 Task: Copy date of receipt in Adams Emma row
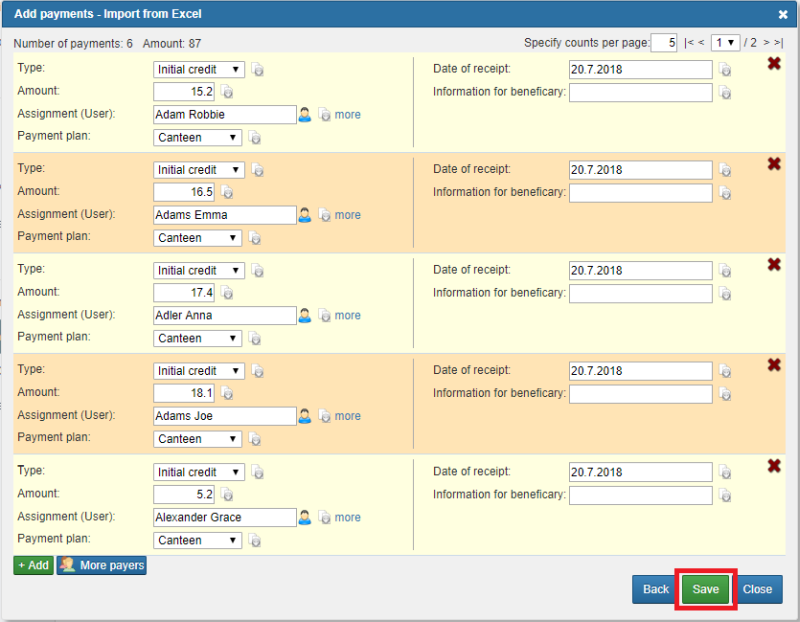(725, 170)
